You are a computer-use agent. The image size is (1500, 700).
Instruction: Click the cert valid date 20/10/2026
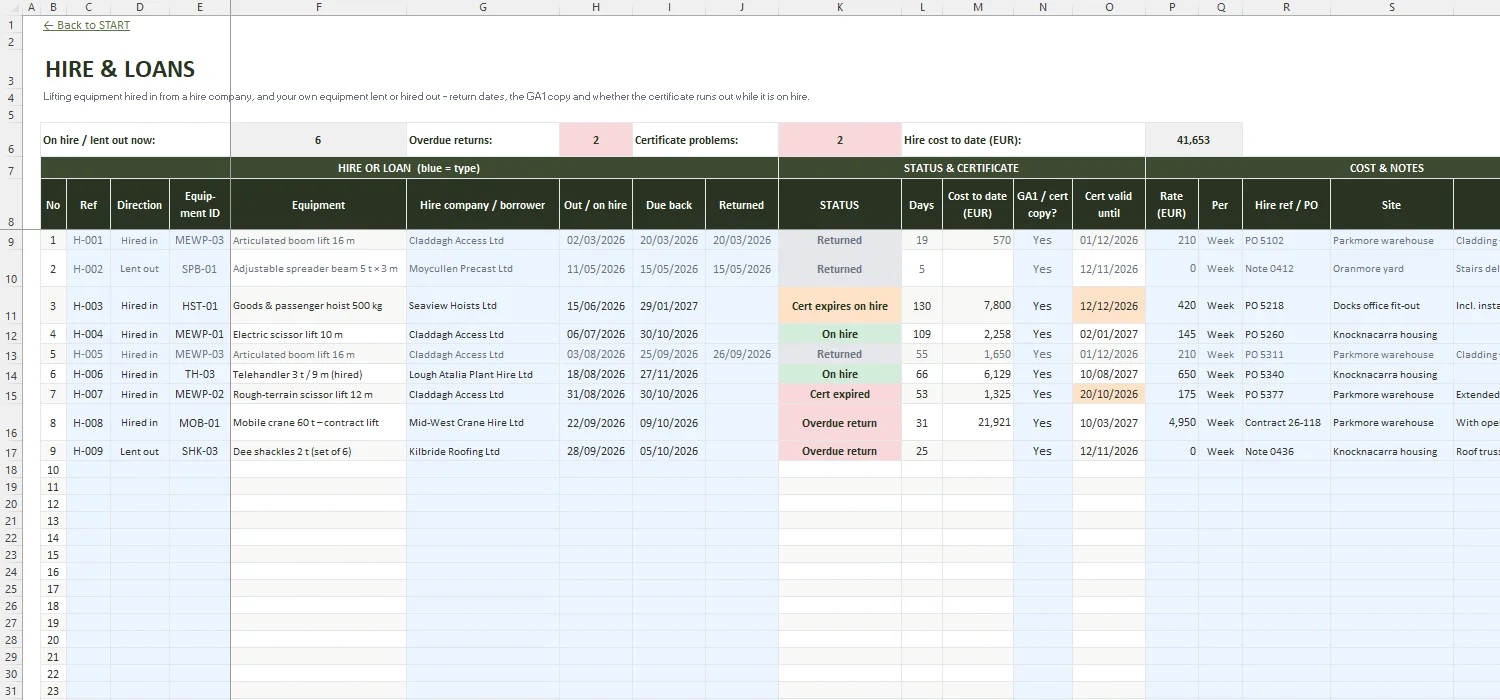1108,394
